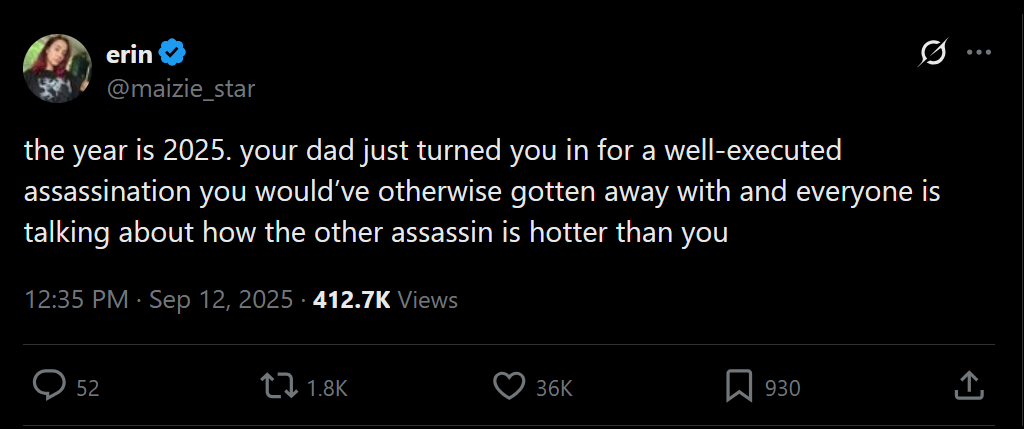Image resolution: width=1024 pixels, height=429 pixels.
Task: Click the bold 412.7K view count number
Action: [351, 299]
